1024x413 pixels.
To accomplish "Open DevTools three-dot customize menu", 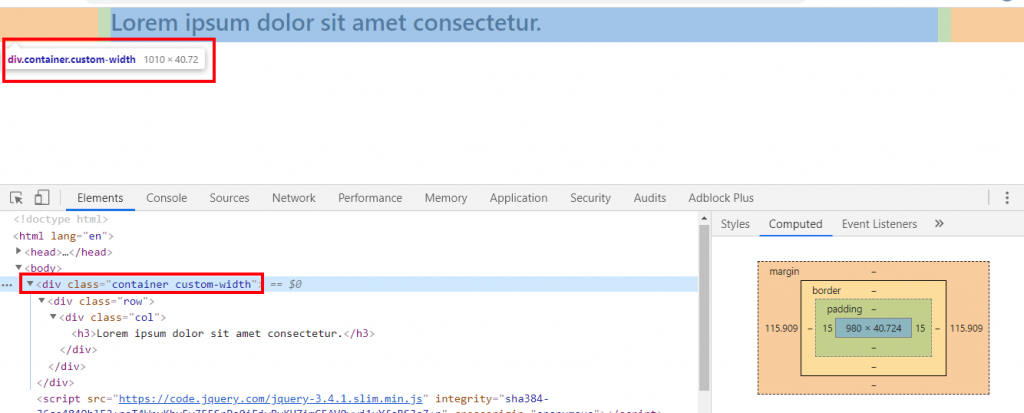I will pyautogui.click(x=1008, y=197).
